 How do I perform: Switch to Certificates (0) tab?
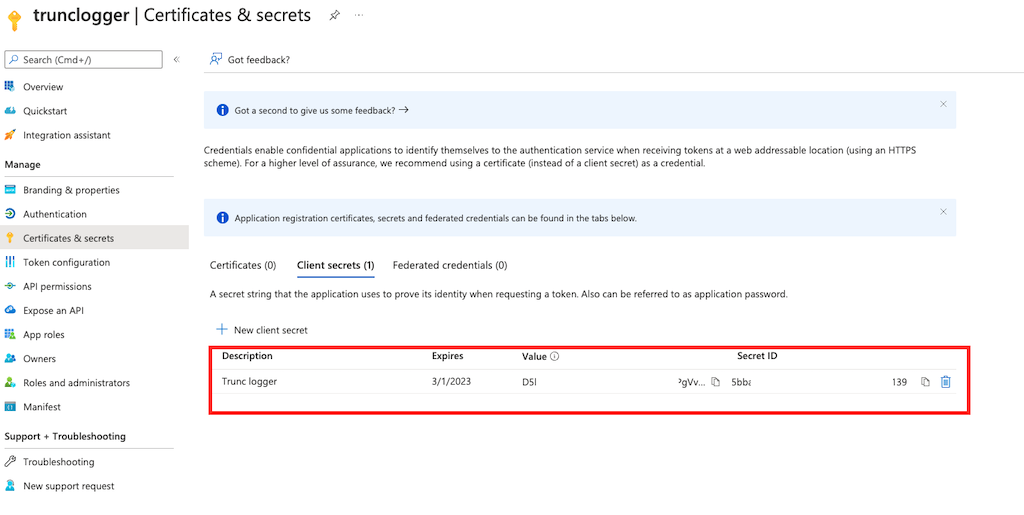pos(243,266)
